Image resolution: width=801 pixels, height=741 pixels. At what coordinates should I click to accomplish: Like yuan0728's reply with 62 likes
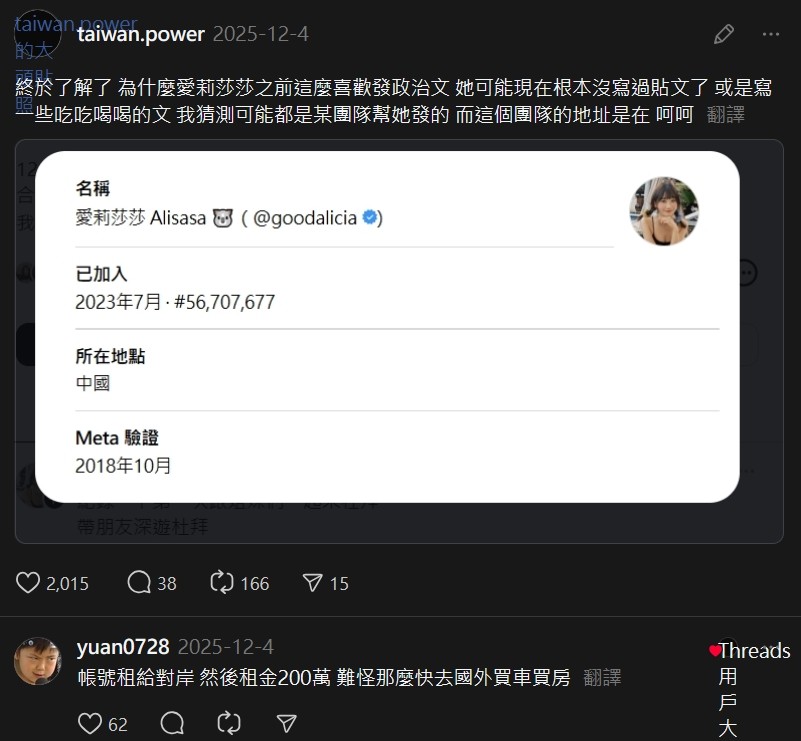point(90,724)
